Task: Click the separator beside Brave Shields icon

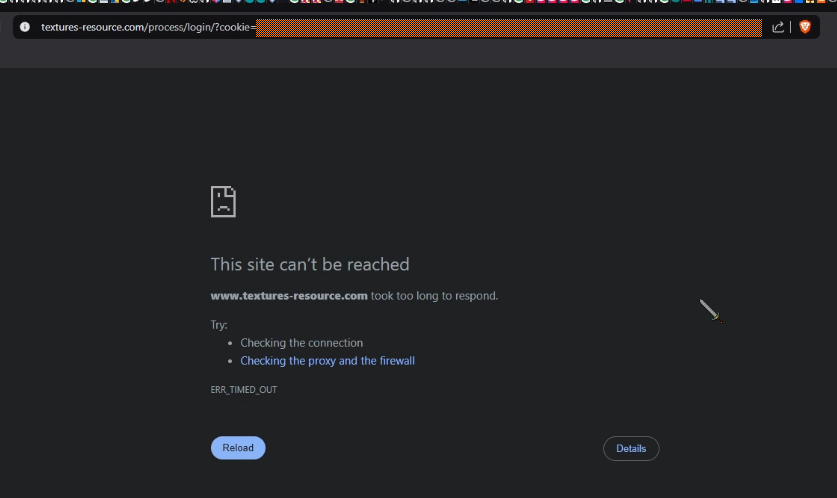Action: [791, 27]
